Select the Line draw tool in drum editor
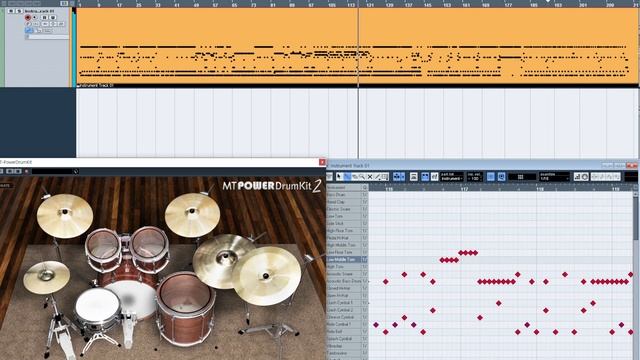Viewport: 640px width, 360px height. (378, 177)
